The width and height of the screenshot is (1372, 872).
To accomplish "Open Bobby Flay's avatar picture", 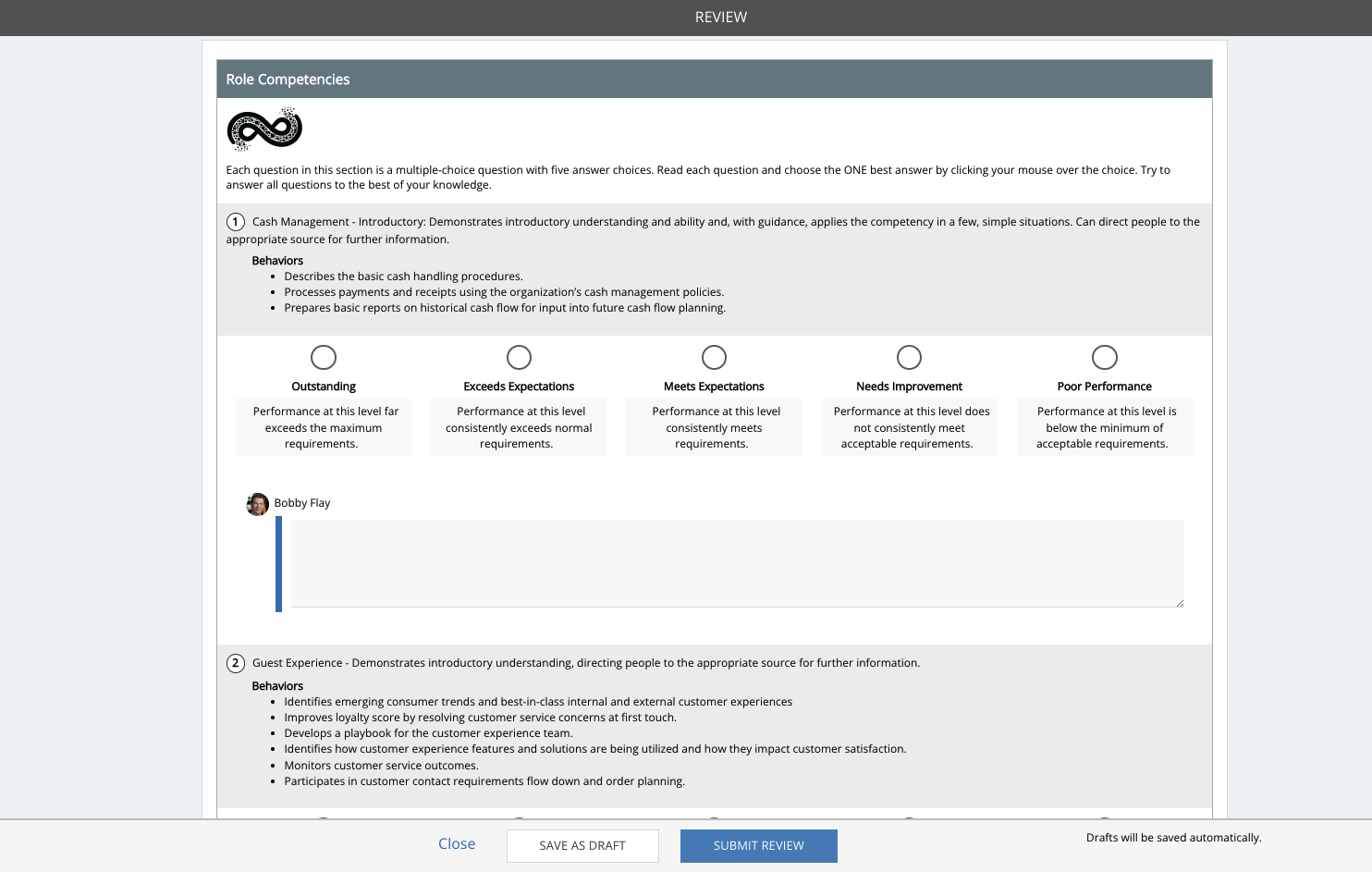I will [x=258, y=504].
